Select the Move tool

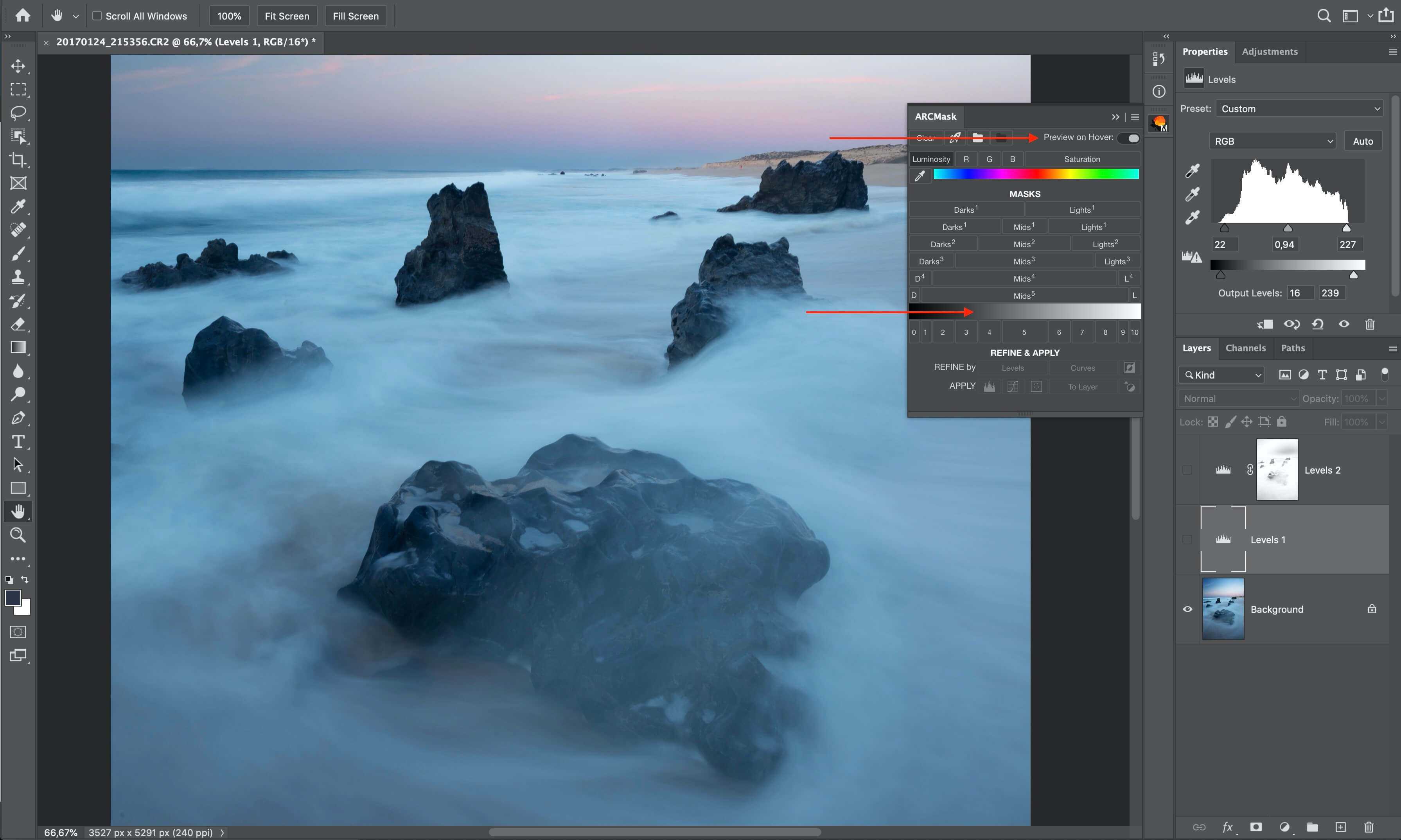coord(18,66)
